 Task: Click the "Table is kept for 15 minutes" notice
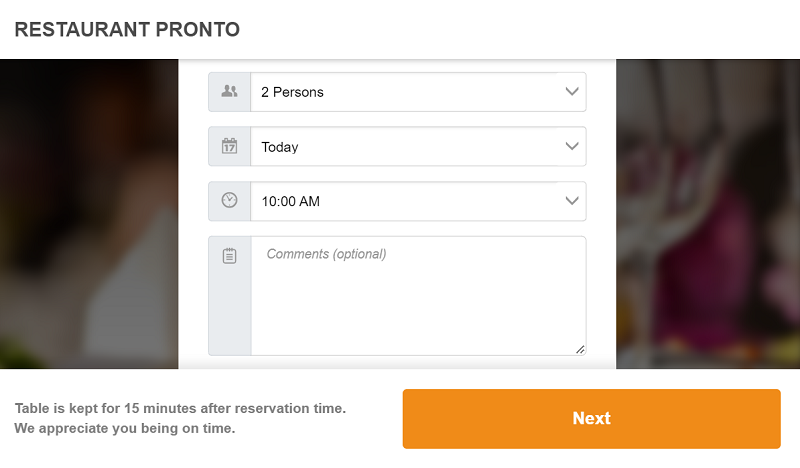click(x=180, y=409)
